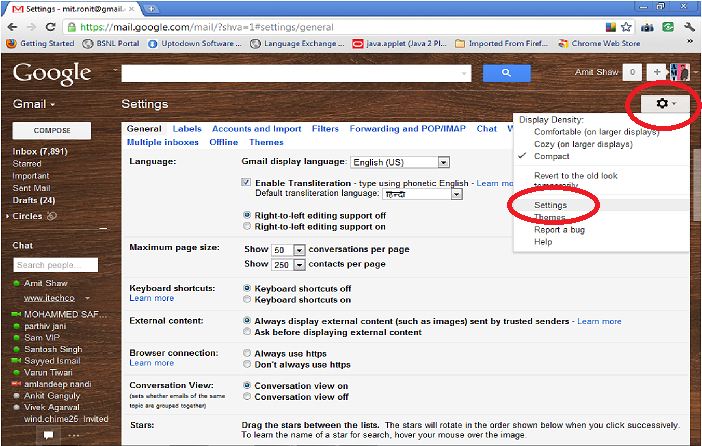Switch to the Offline tab
This screenshot has width=702, height=446.
click(223, 142)
